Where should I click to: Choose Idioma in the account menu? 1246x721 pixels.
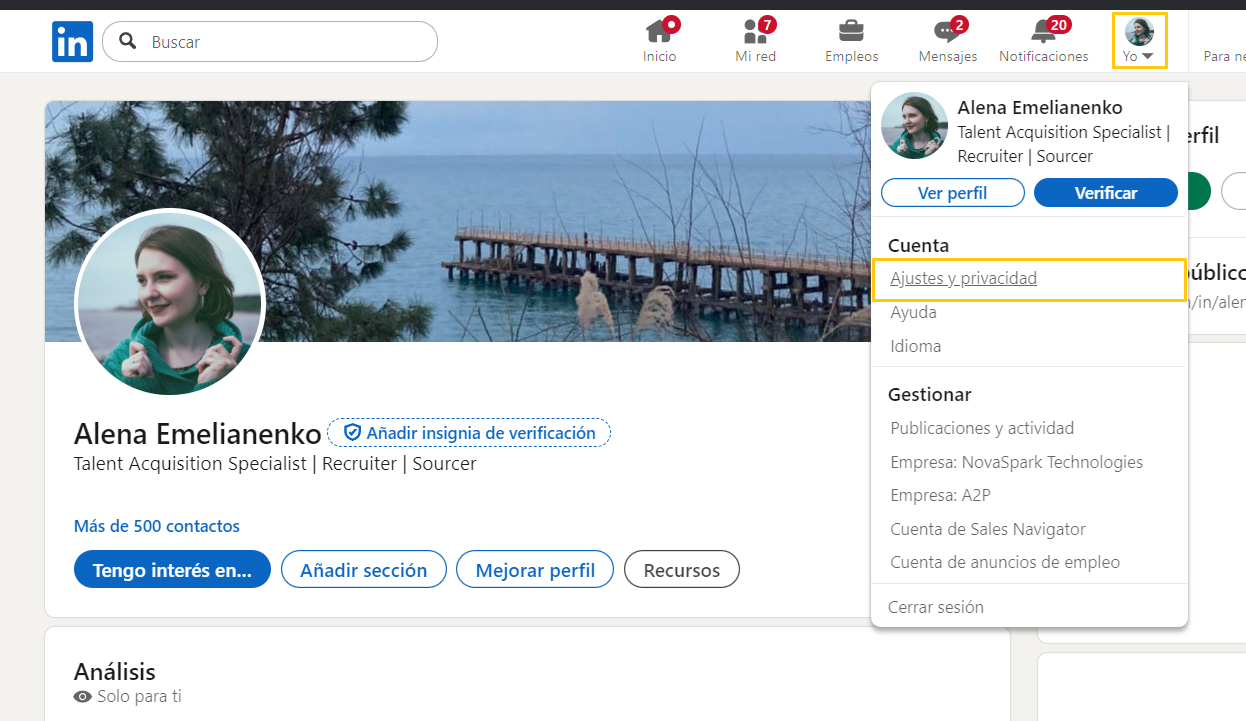(915, 346)
